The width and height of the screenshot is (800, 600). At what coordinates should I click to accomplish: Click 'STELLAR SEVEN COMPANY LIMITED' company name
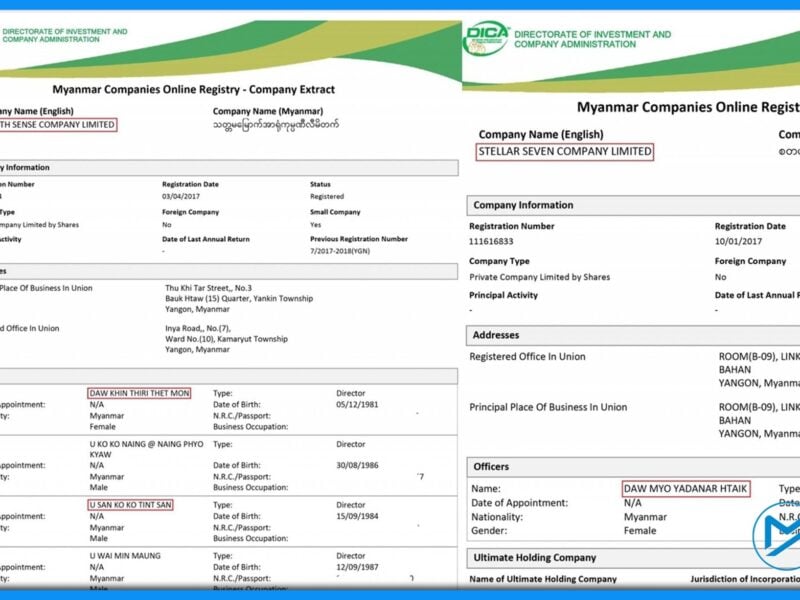tap(565, 152)
